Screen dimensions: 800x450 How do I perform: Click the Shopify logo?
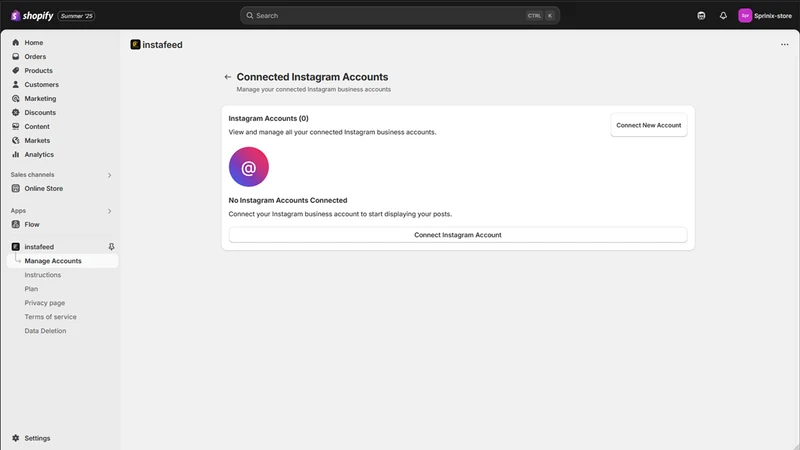[32, 16]
